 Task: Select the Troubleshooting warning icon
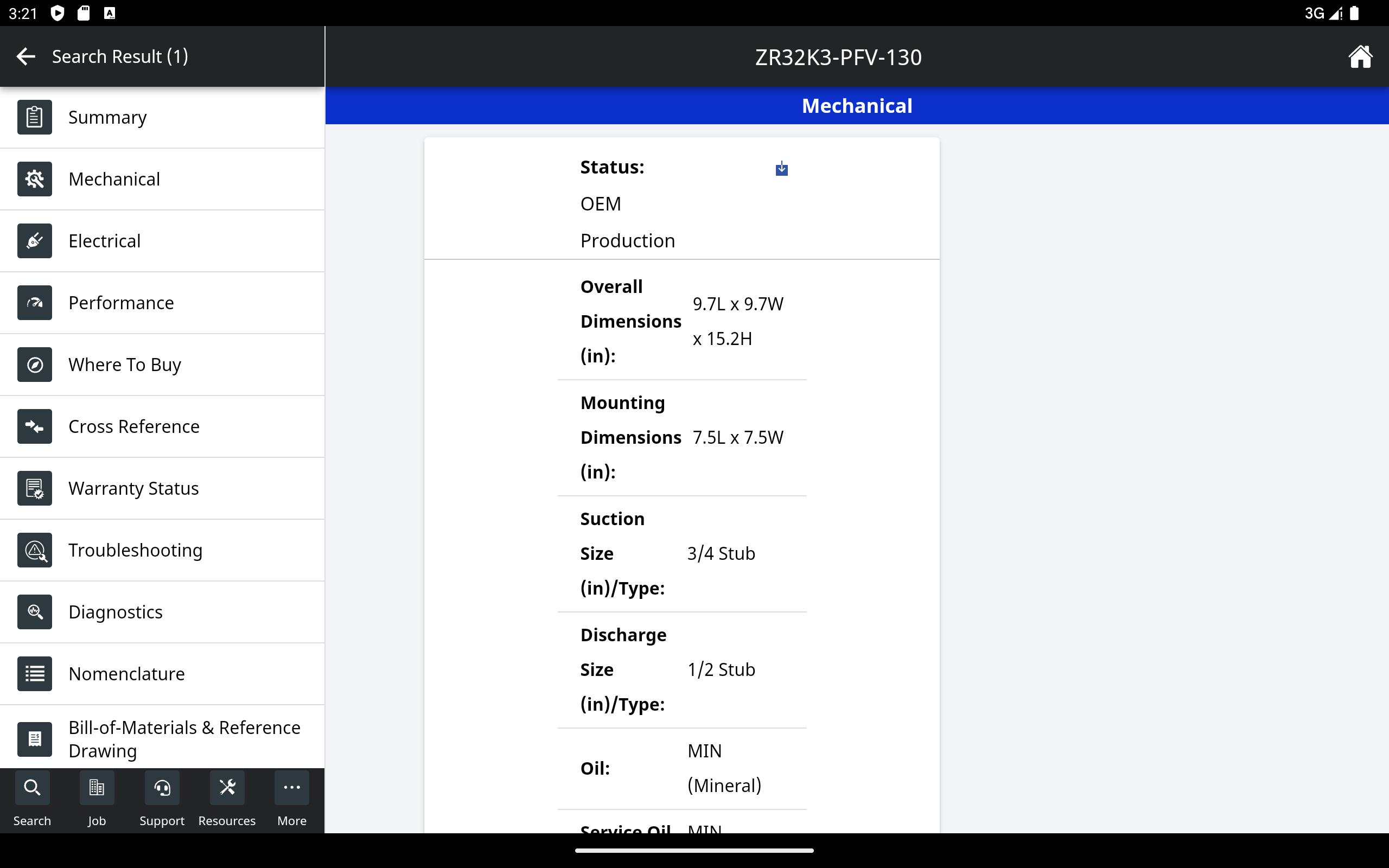34,550
